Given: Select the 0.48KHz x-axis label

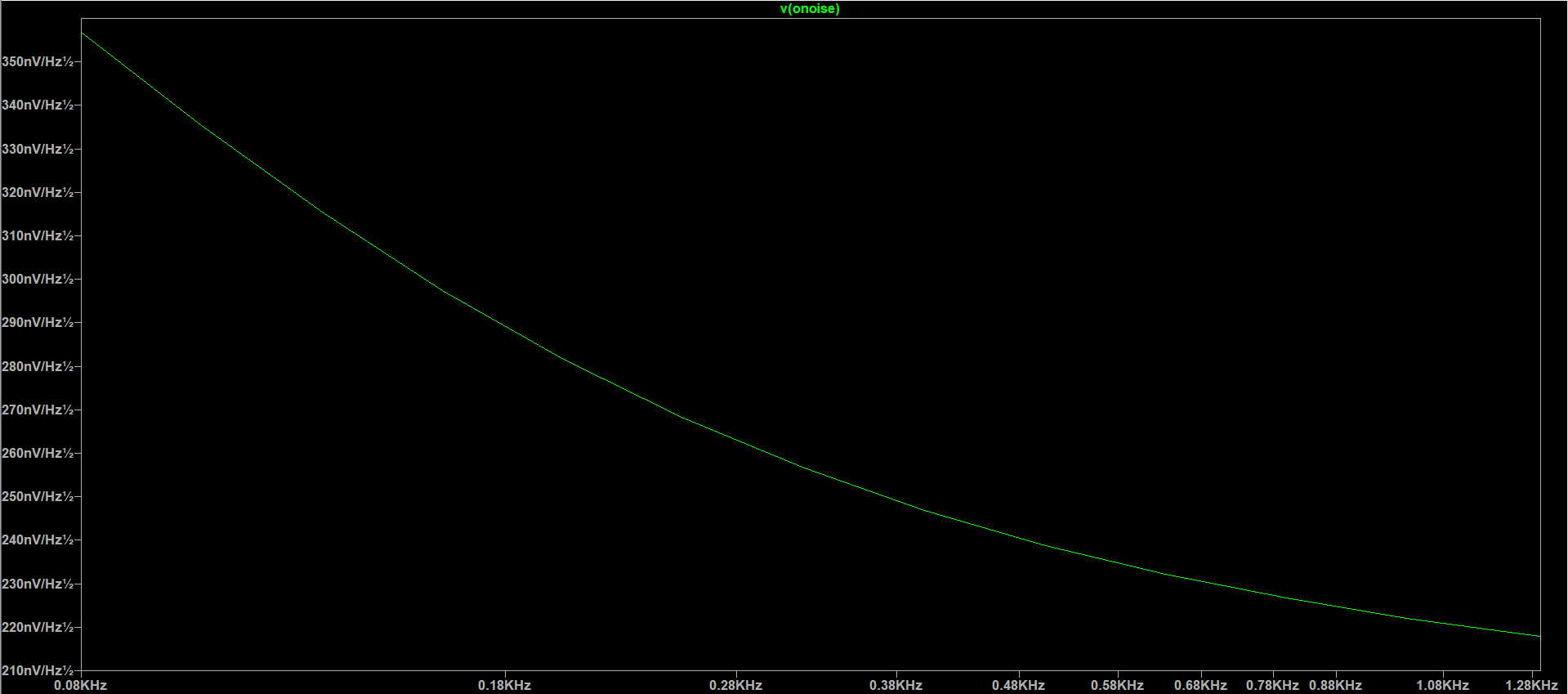Looking at the screenshot, I should (x=1018, y=686).
